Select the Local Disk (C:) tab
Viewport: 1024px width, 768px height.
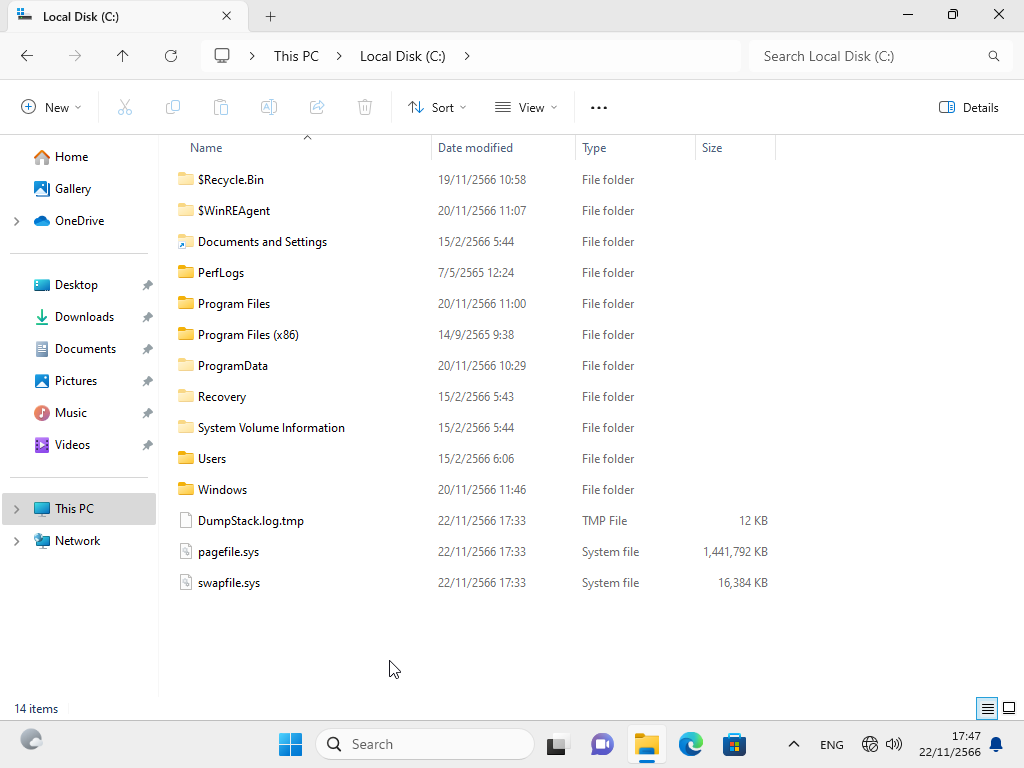(x=110, y=16)
